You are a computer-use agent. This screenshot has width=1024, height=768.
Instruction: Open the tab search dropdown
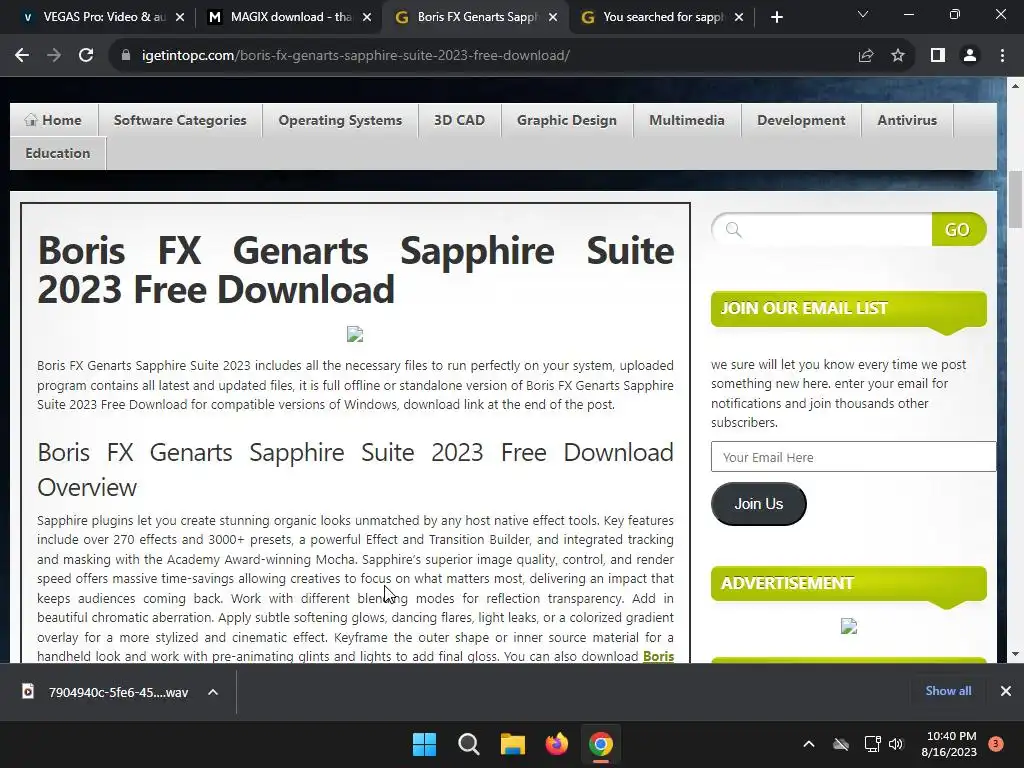coord(863,14)
